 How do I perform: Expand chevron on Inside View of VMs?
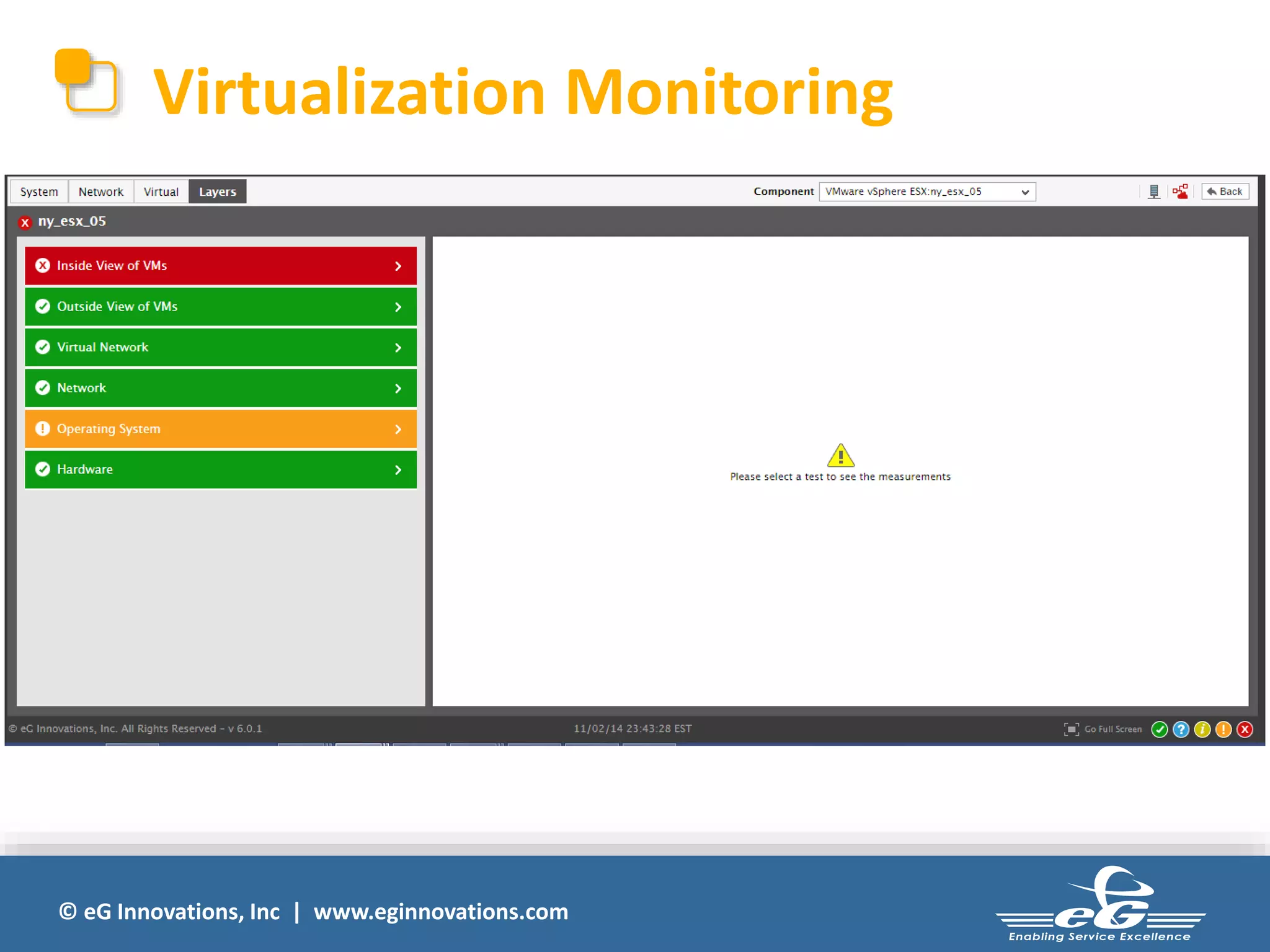point(398,266)
